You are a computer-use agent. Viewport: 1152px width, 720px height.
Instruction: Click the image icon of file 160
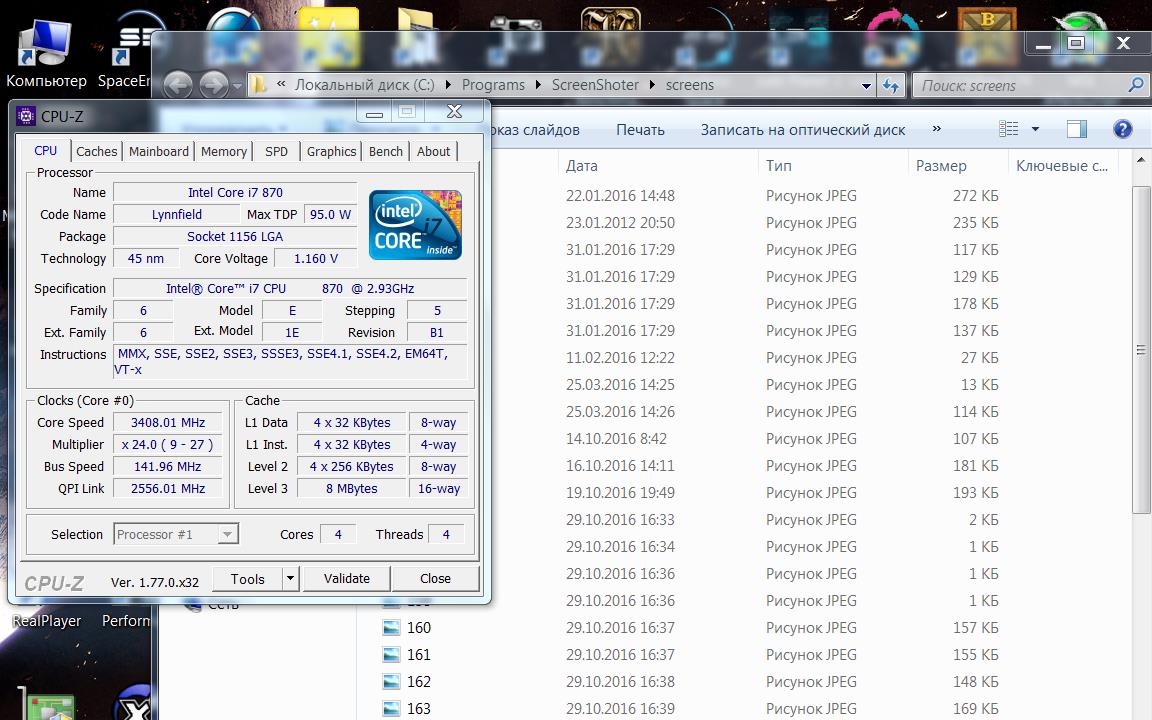pyautogui.click(x=392, y=628)
